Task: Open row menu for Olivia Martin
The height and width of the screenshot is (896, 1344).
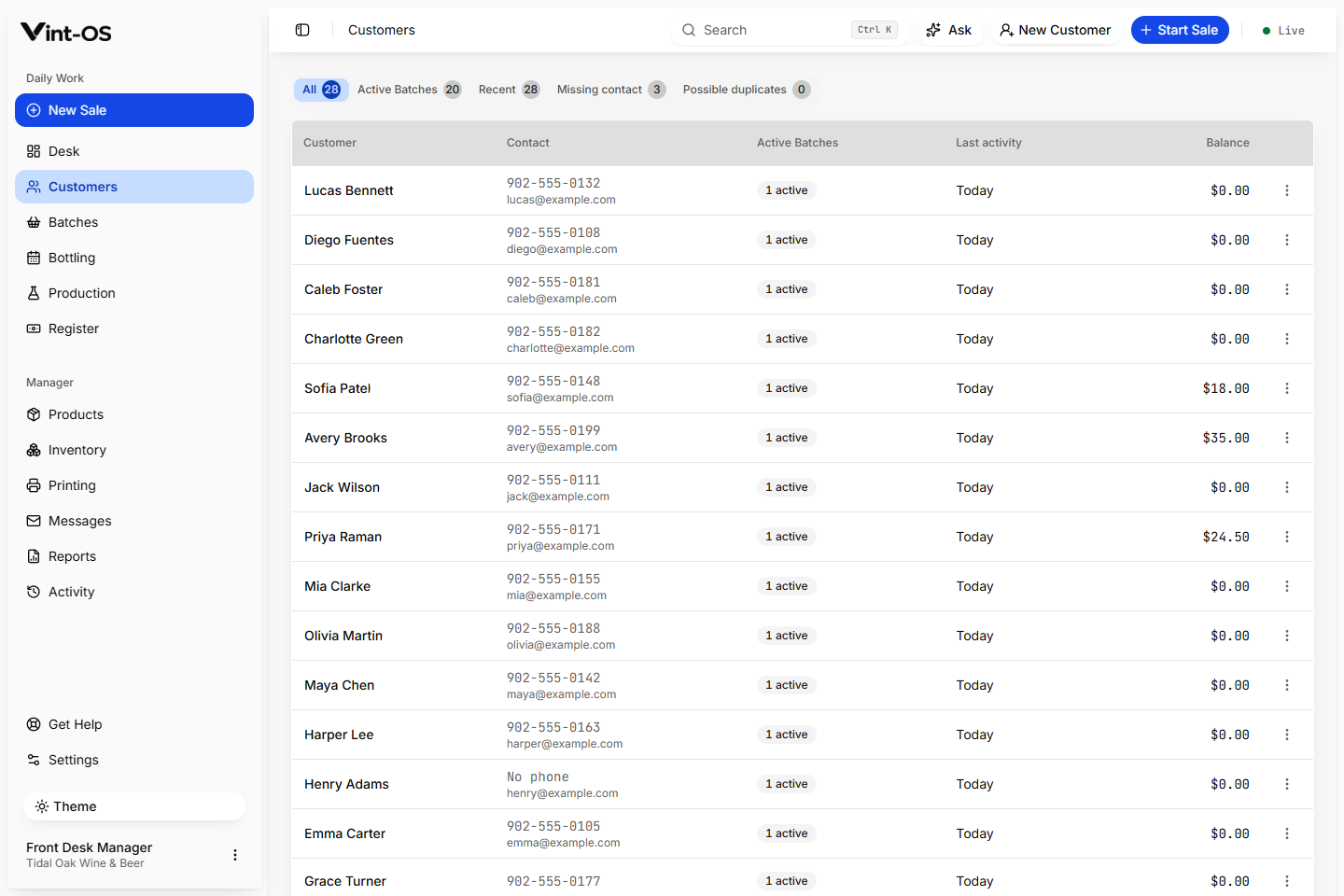Action: click(1287, 636)
